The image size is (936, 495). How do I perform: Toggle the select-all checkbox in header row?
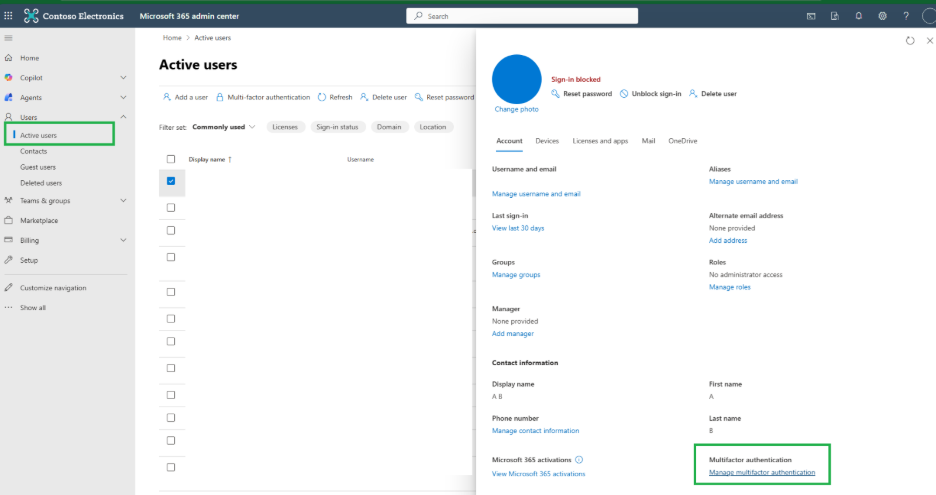click(x=171, y=159)
